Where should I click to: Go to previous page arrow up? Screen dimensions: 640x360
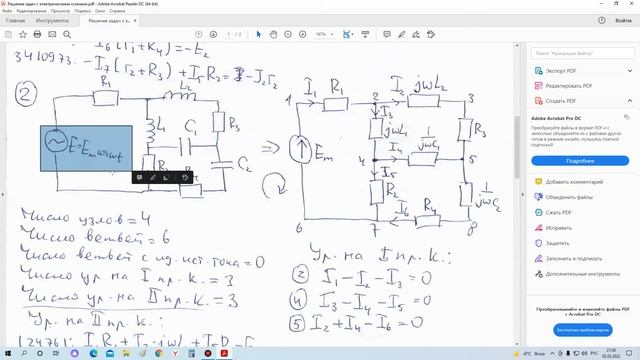(x=198, y=35)
